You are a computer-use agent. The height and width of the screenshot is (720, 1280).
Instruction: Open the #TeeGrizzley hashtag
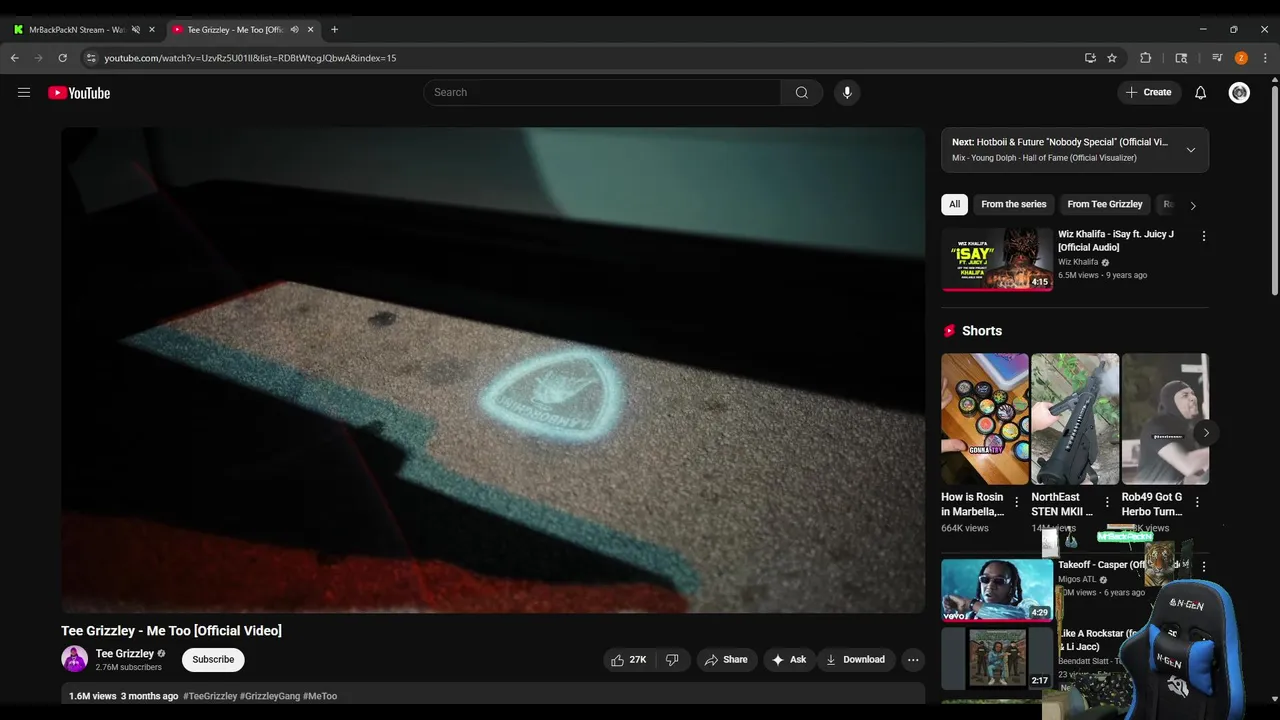click(x=210, y=696)
